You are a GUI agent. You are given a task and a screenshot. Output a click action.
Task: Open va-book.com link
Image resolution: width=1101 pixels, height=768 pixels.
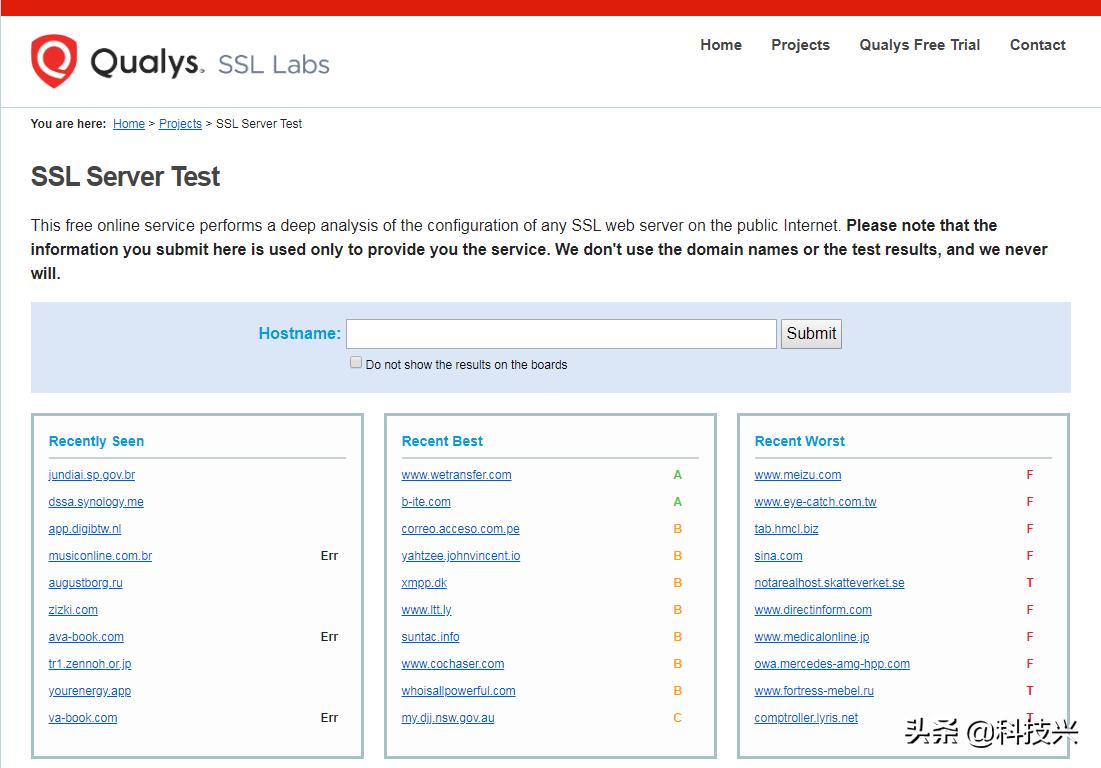(x=82, y=717)
